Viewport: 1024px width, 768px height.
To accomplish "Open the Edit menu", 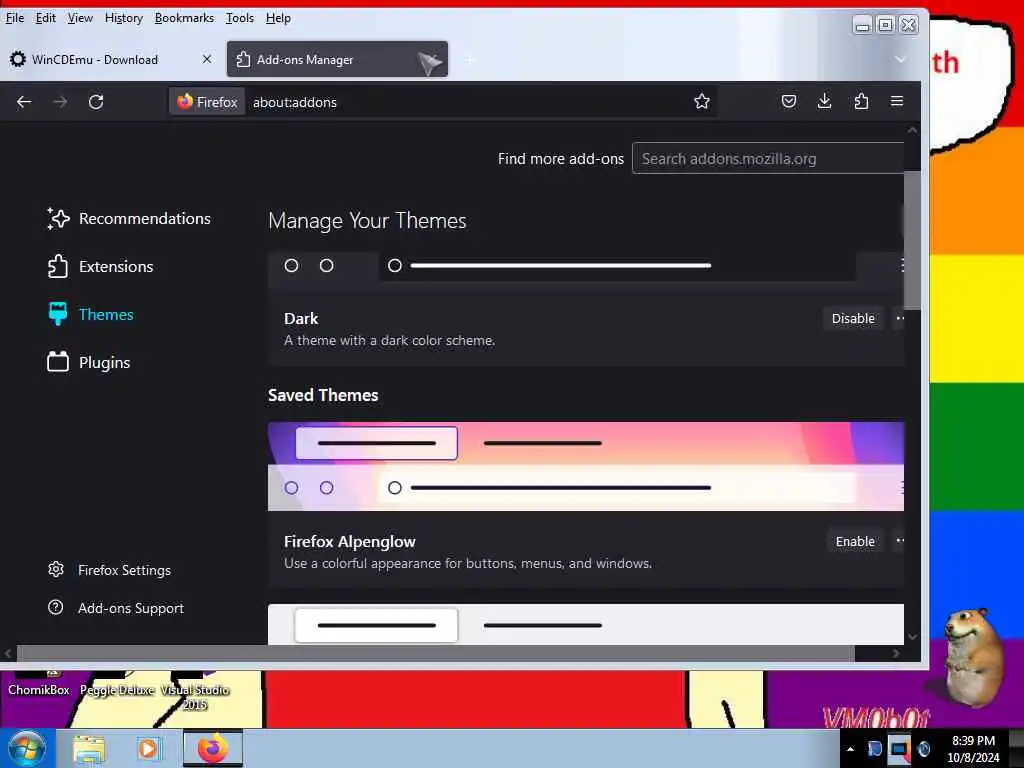I will coord(45,18).
